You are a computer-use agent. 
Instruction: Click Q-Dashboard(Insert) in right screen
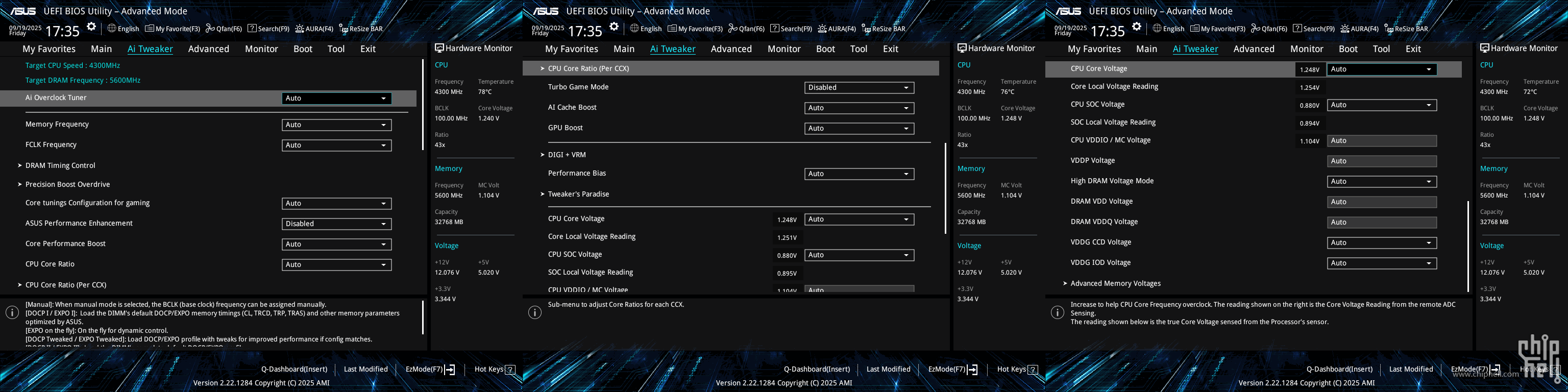point(1339,370)
